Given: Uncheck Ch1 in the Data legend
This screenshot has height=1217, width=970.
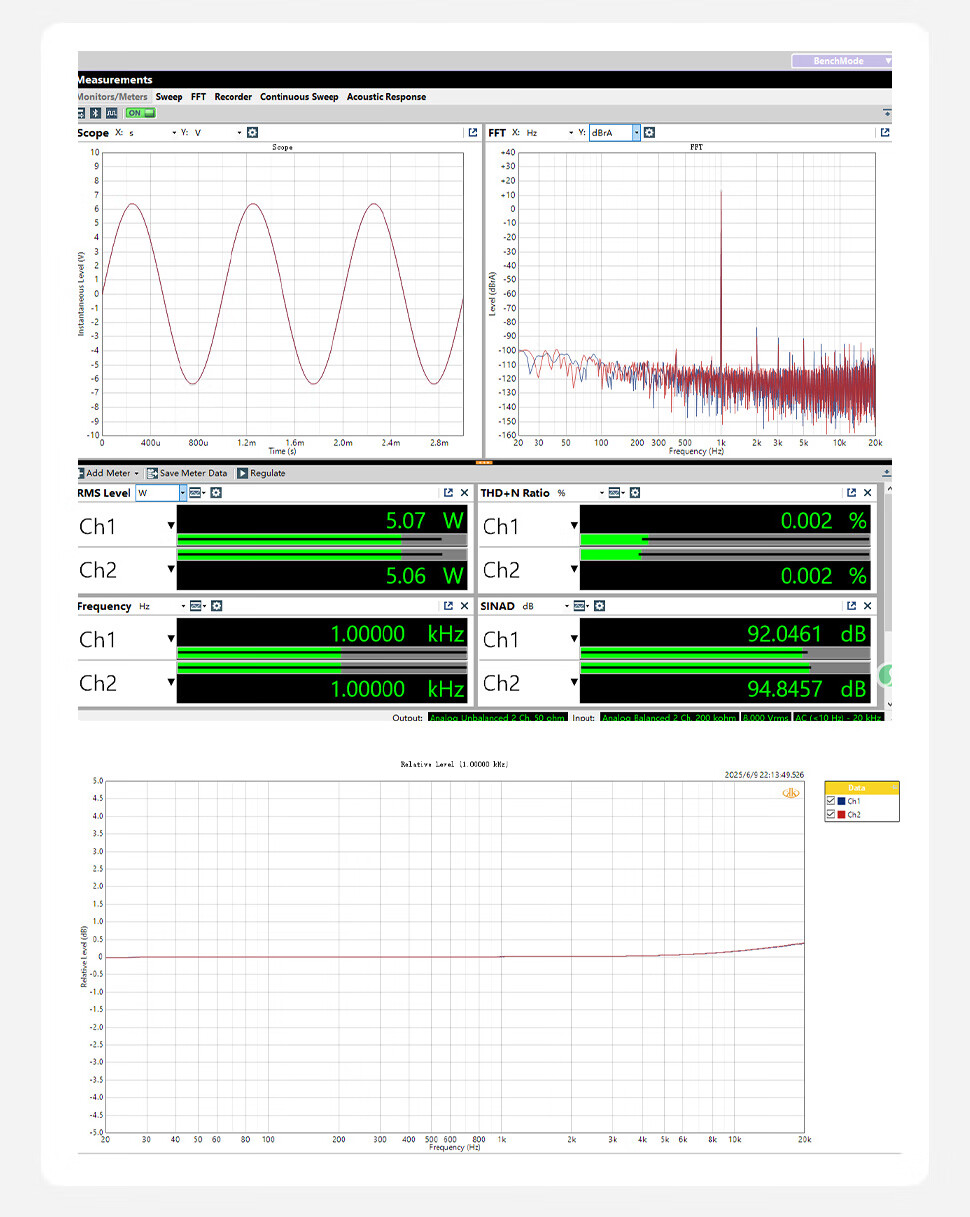Looking at the screenshot, I should pos(830,801).
